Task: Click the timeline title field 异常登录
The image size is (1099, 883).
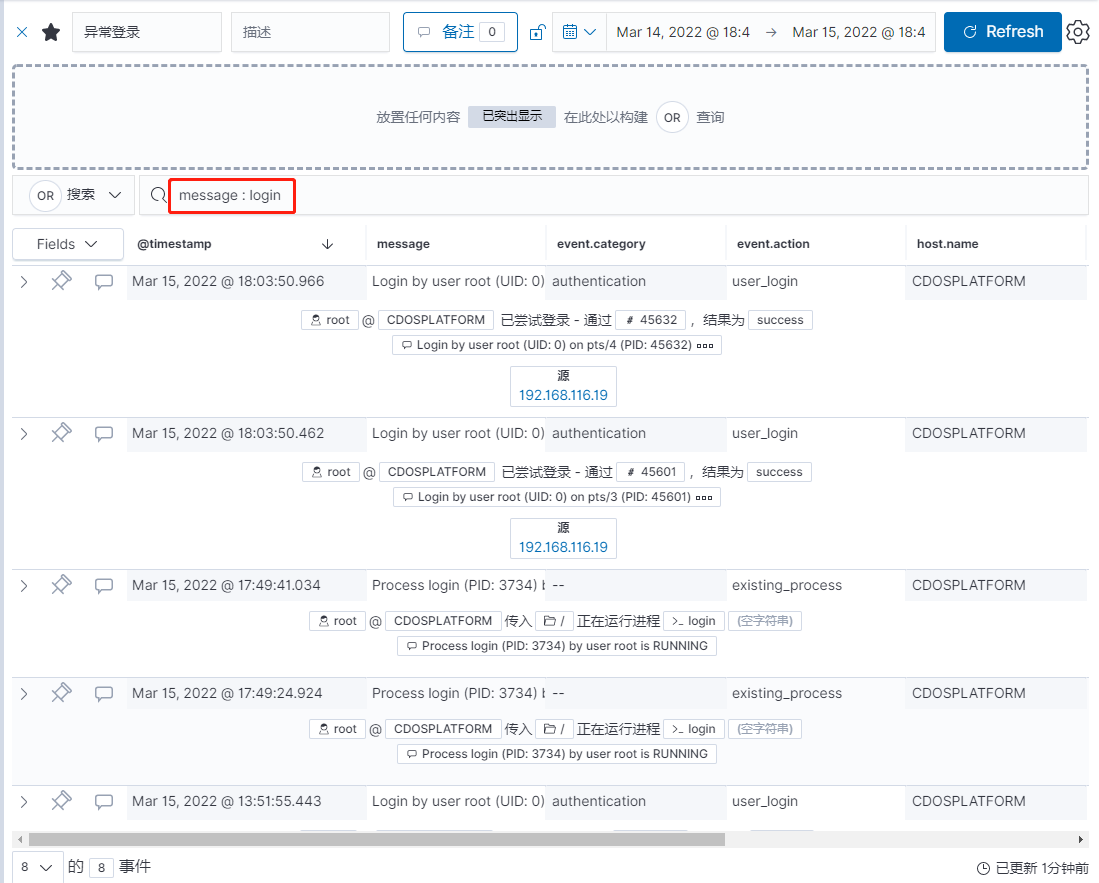Action: 146,32
